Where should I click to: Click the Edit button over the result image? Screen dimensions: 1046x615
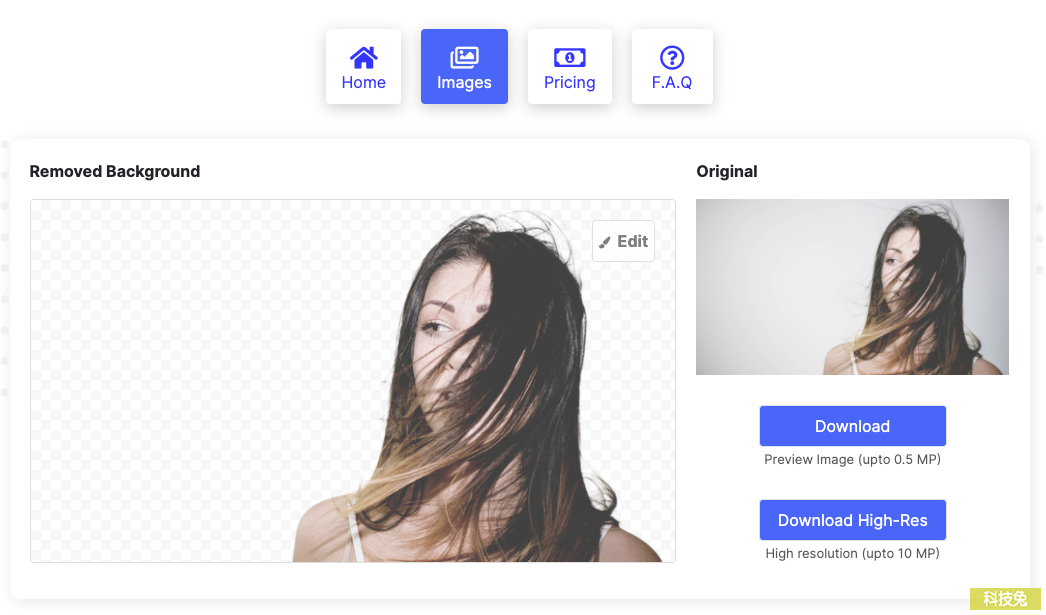pyautogui.click(x=623, y=241)
